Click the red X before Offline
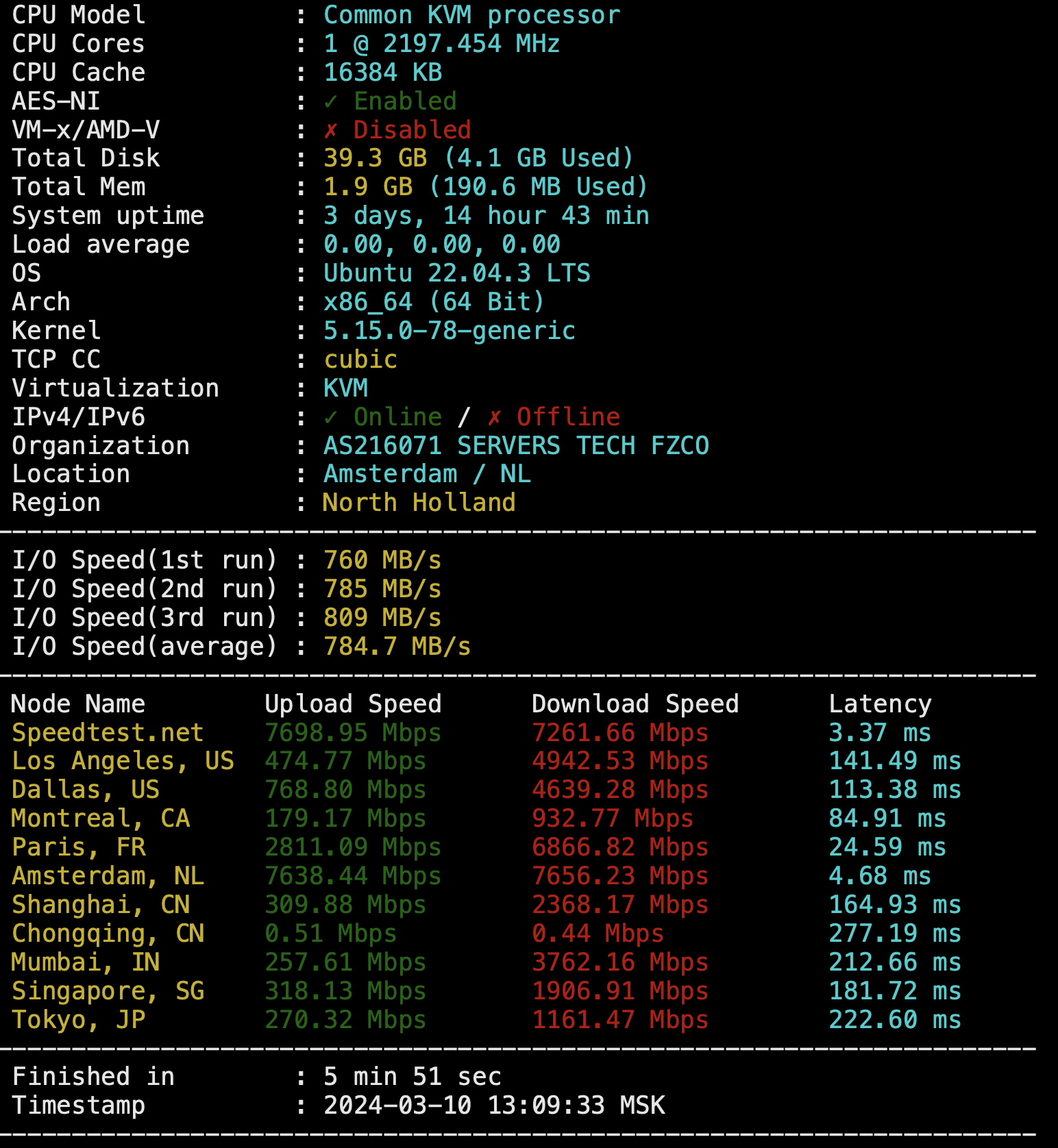This screenshot has width=1058, height=1148. (x=495, y=417)
